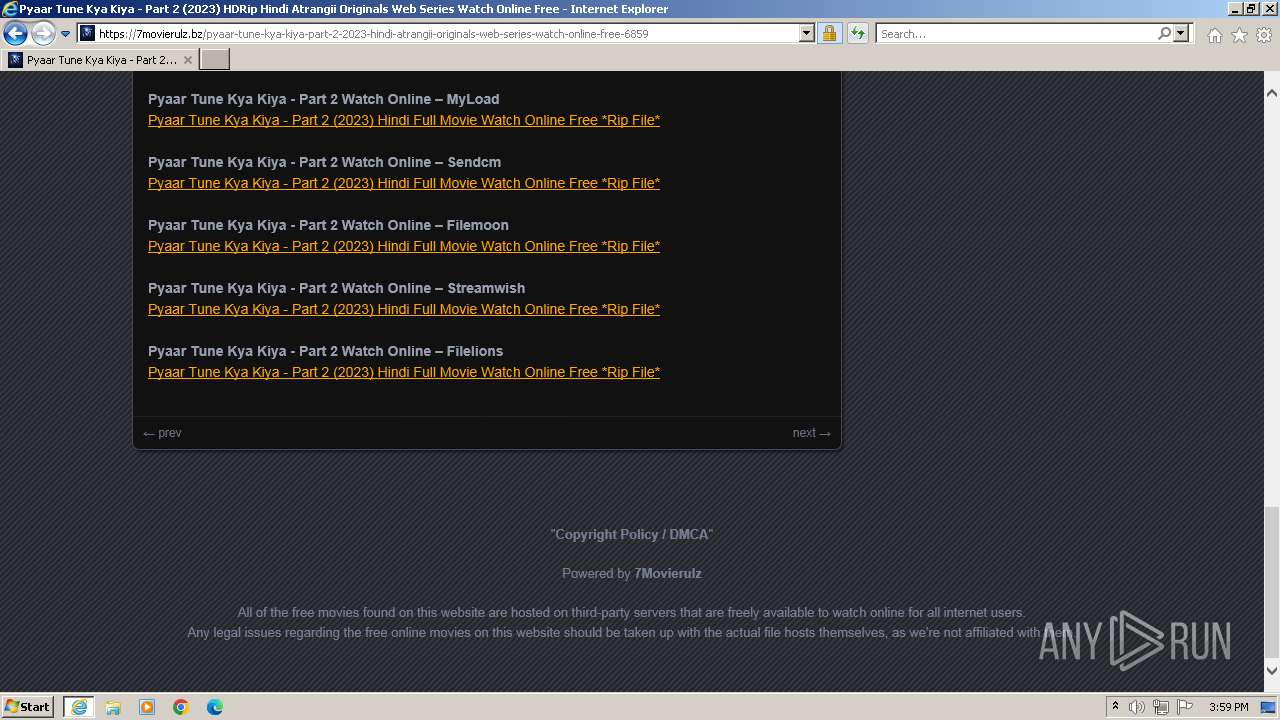
Task: Refresh the page using the refresh icon
Action: coord(857,34)
